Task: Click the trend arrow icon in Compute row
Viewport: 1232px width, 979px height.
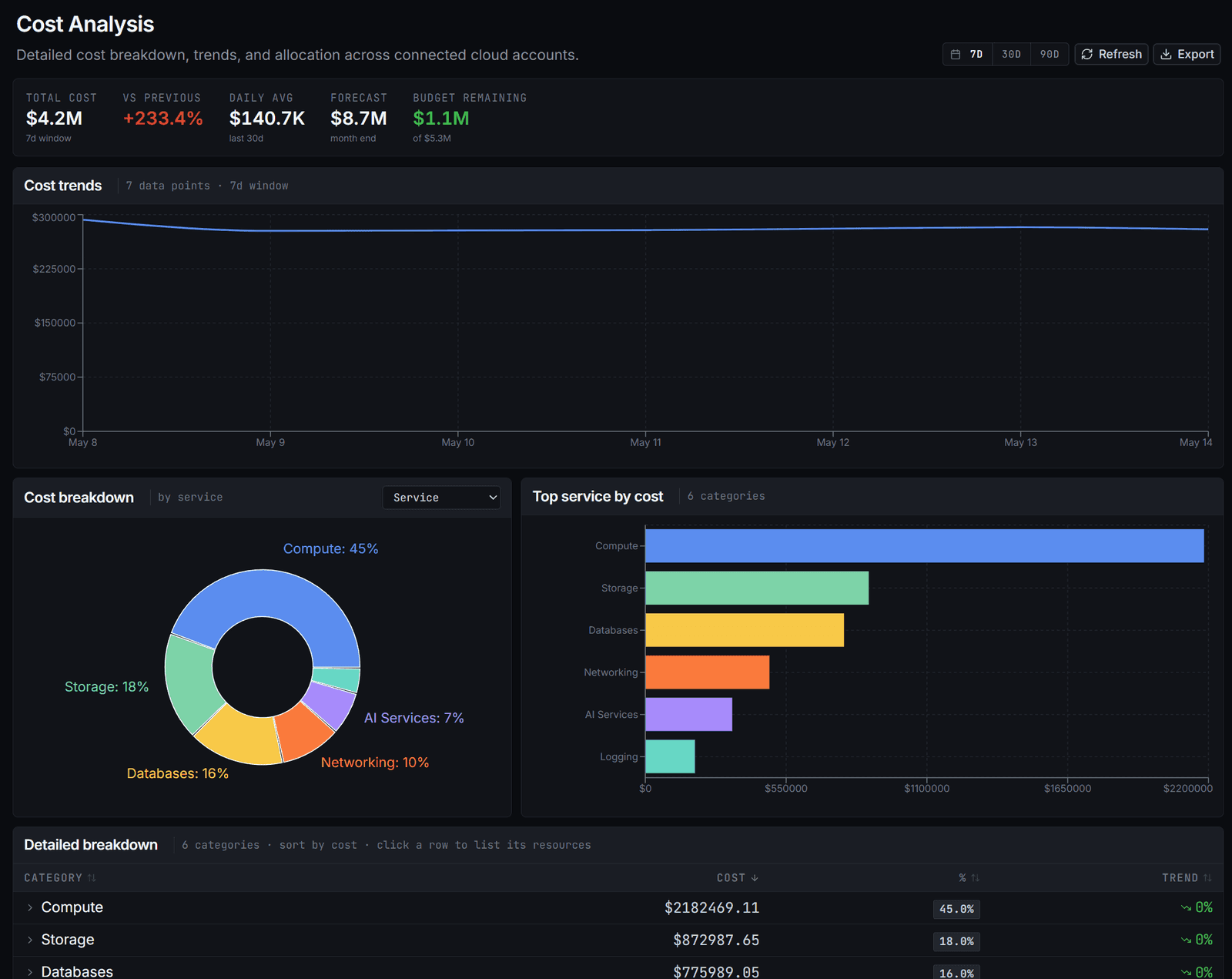Action: [1187, 908]
